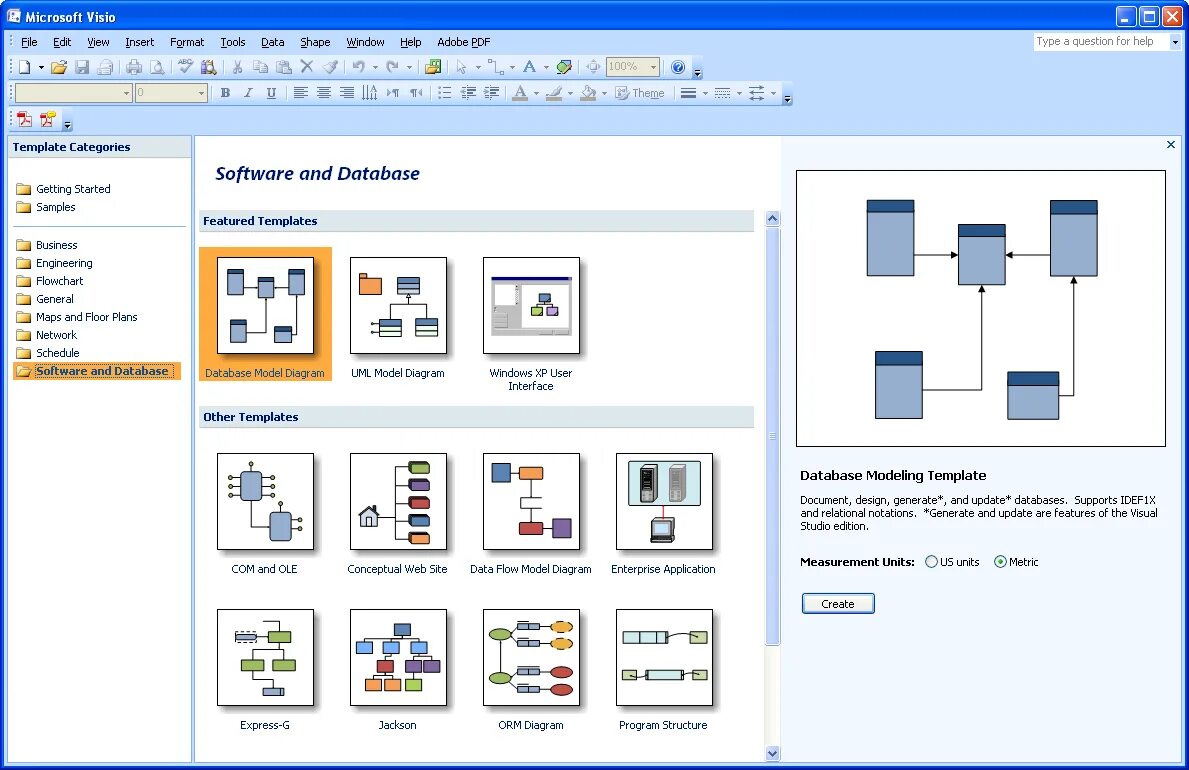This screenshot has width=1189, height=770.
Task: Click the Pan and Zoom icon
Action: [593, 67]
